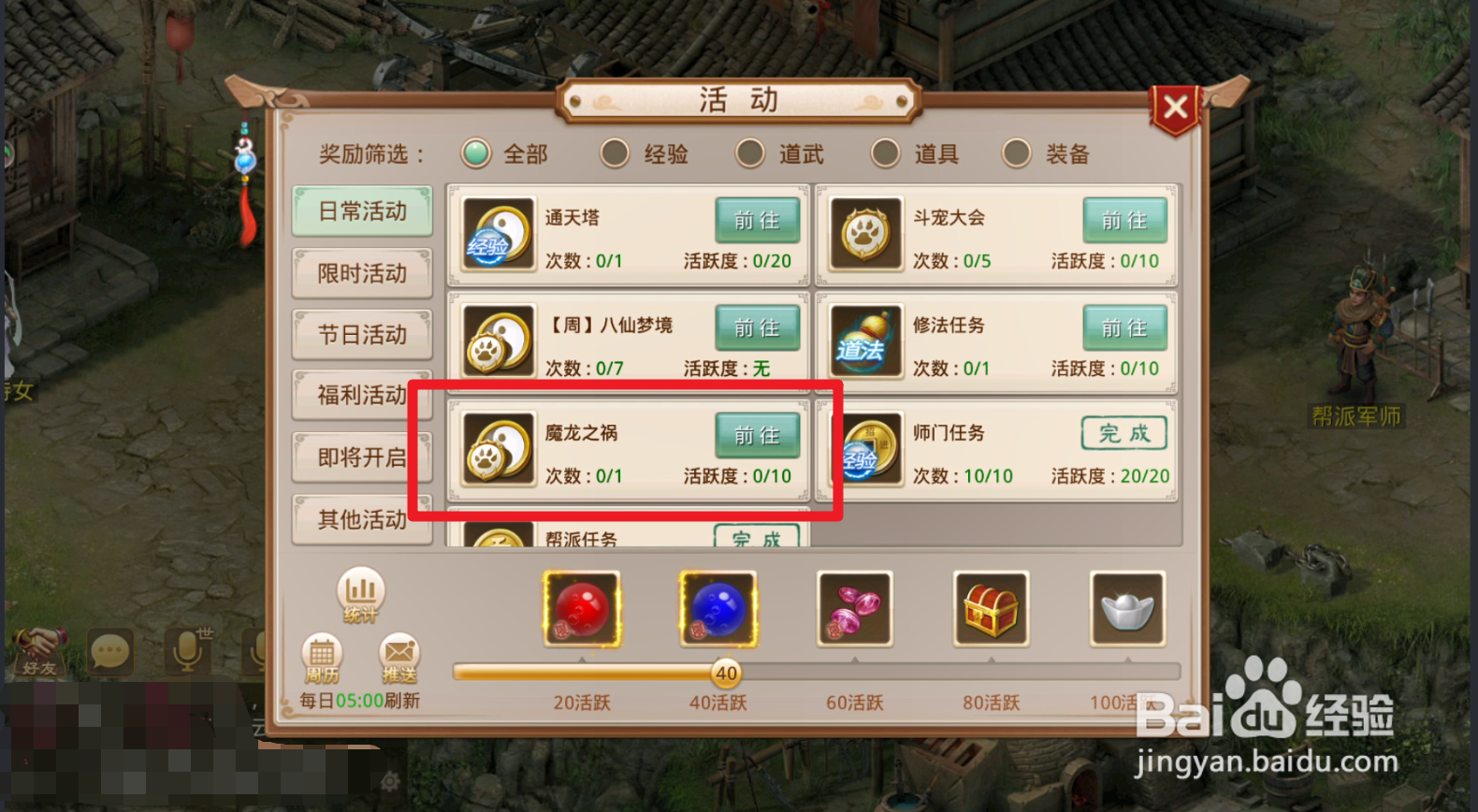Select the 经验 reward filter
This screenshot has height=812, width=1478.
point(645,153)
